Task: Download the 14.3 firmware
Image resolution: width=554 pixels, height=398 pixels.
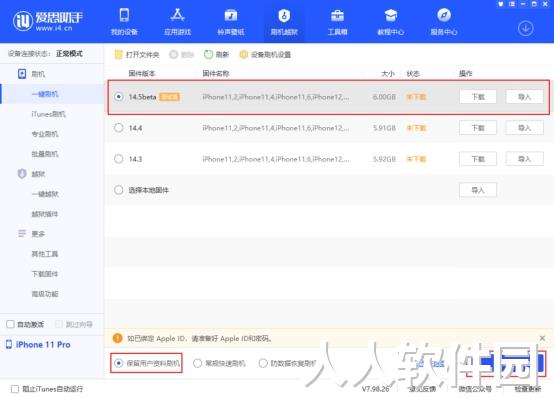Action: pyautogui.click(x=478, y=159)
